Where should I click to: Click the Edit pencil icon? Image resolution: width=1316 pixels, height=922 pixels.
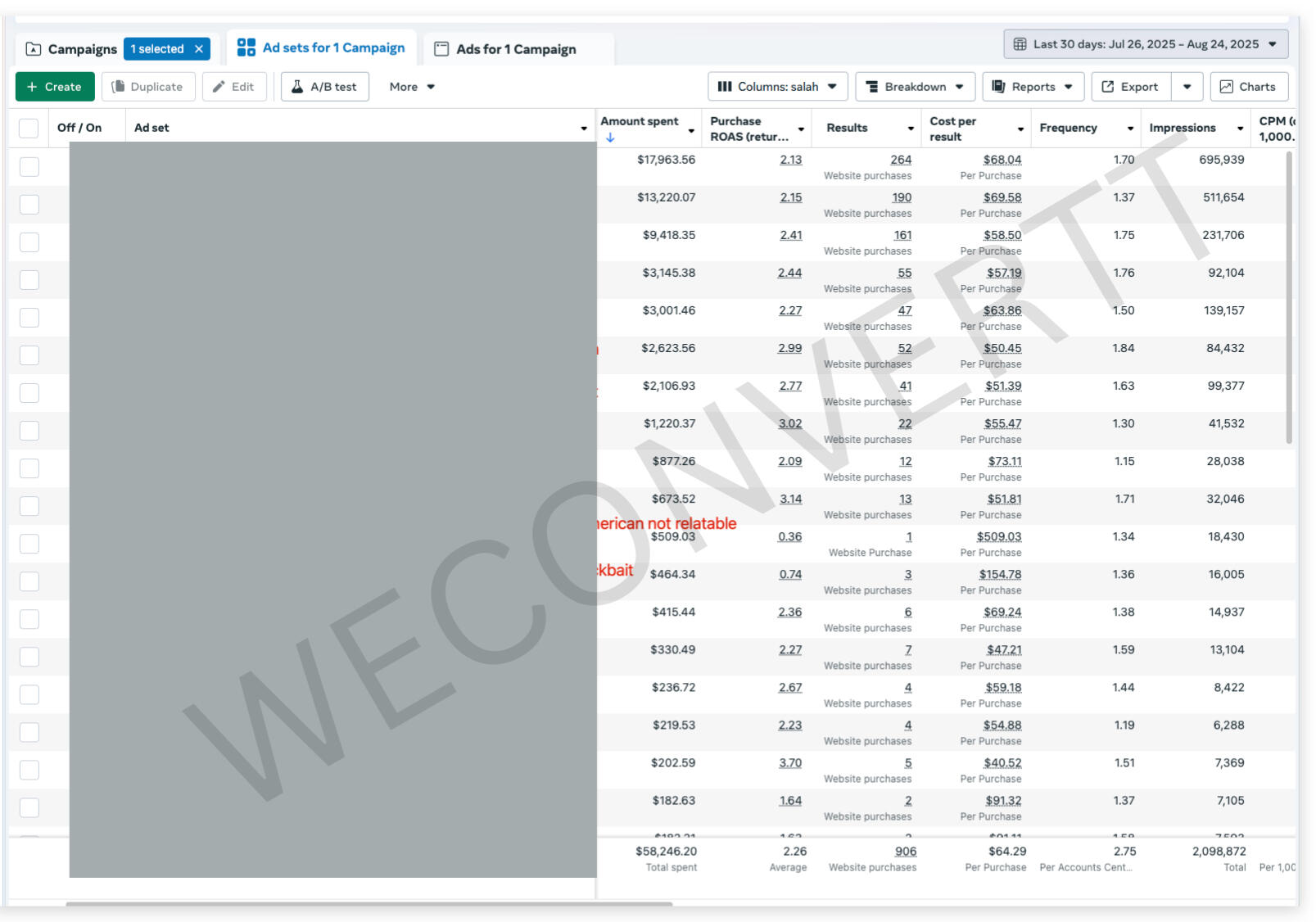click(x=219, y=87)
